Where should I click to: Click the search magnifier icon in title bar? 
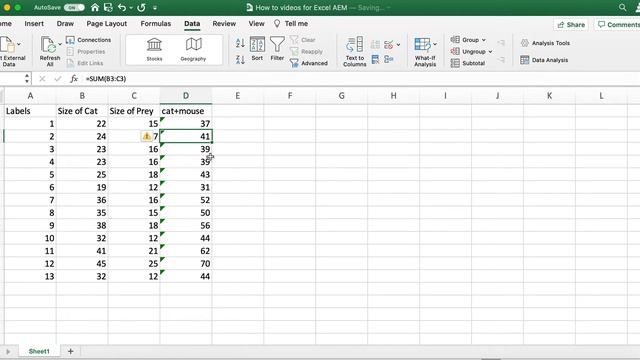[622, 7]
